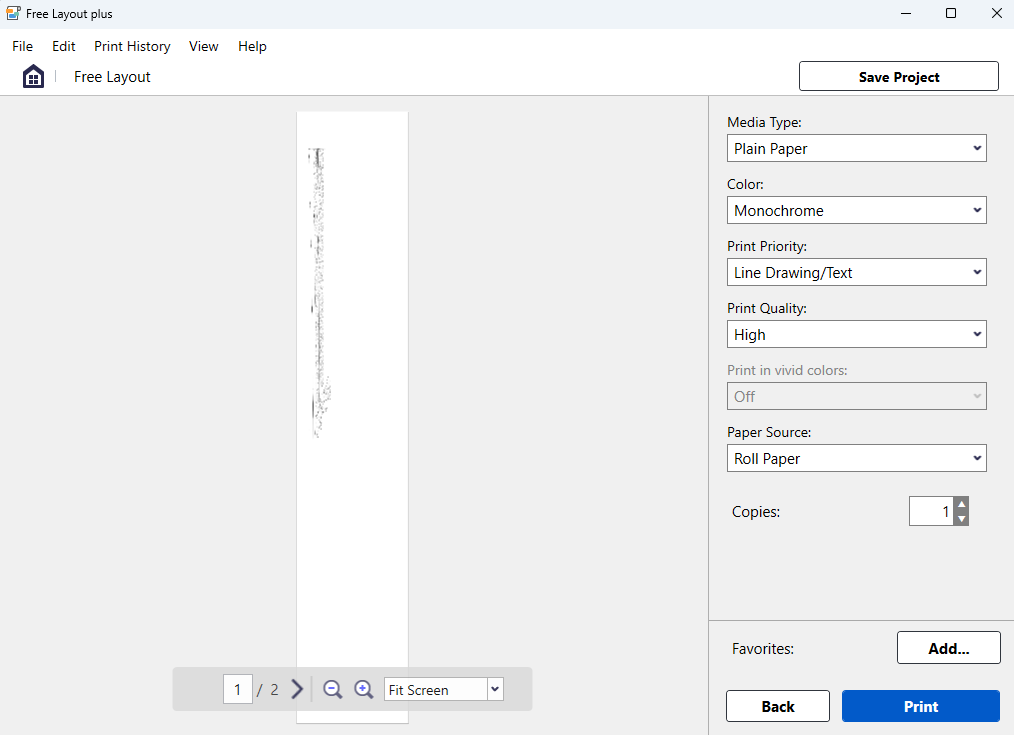Image resolution: width=1014 pixels, height=735 pixels.
Task: Minimize the Free Layout plus window
Action: (x=906, y=14)
